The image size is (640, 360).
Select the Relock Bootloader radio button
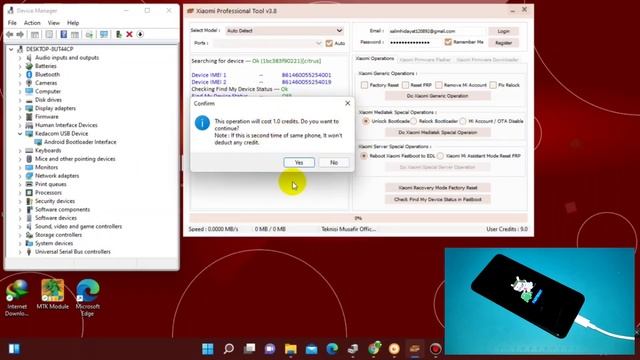pos(413,121)
